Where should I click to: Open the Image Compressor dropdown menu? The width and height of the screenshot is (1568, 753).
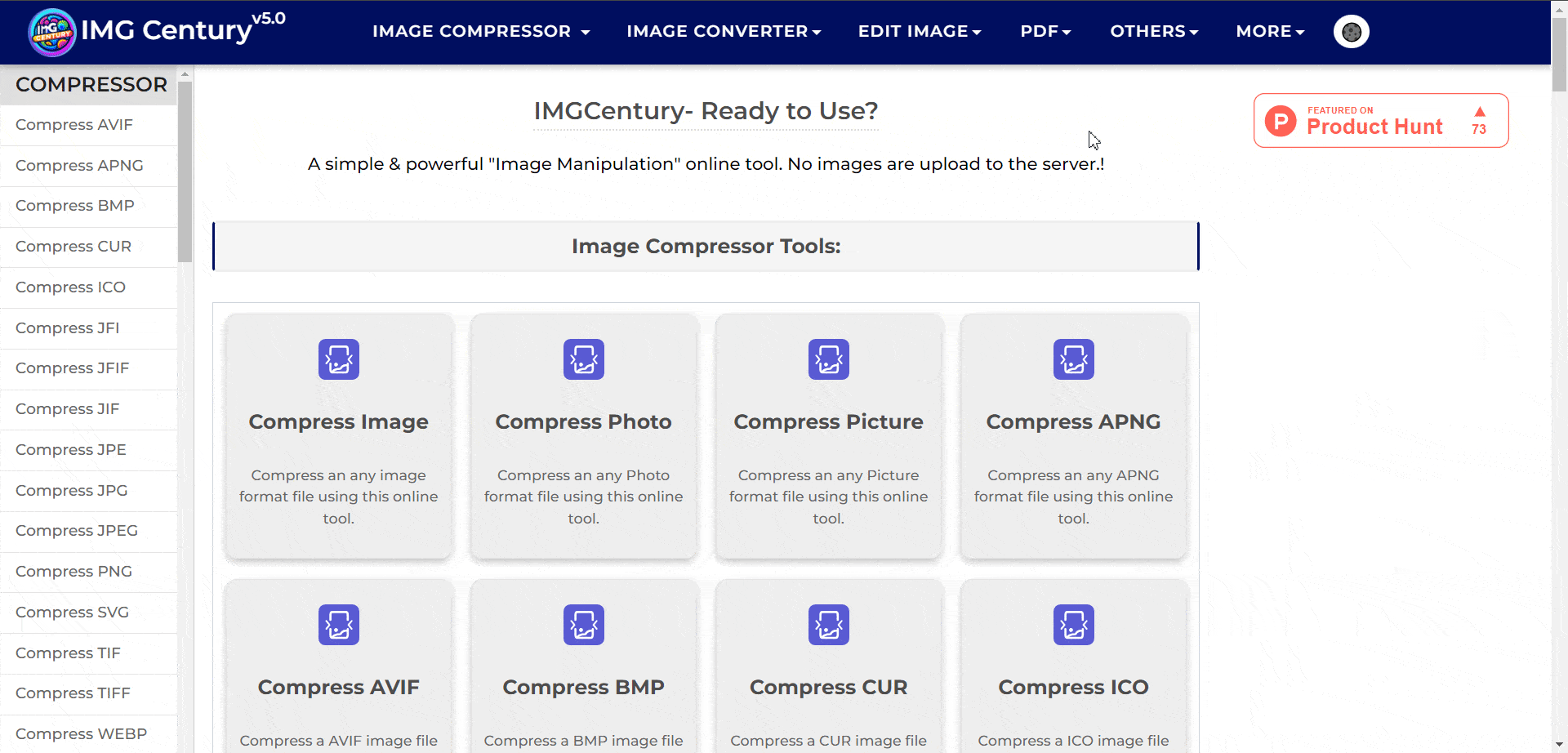click(481, 31)
